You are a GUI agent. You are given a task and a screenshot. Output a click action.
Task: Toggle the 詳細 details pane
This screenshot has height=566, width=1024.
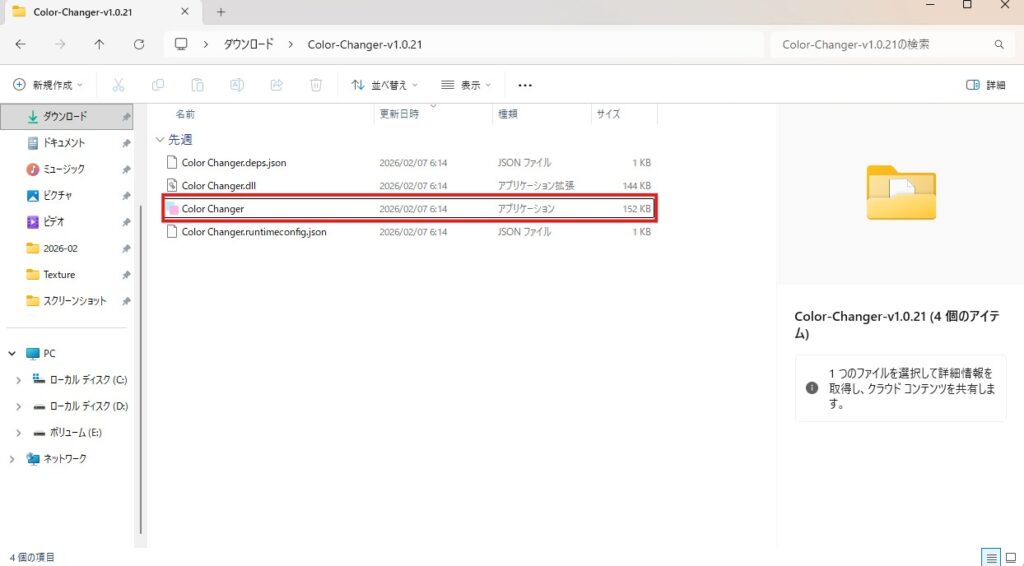click(985, 85)
